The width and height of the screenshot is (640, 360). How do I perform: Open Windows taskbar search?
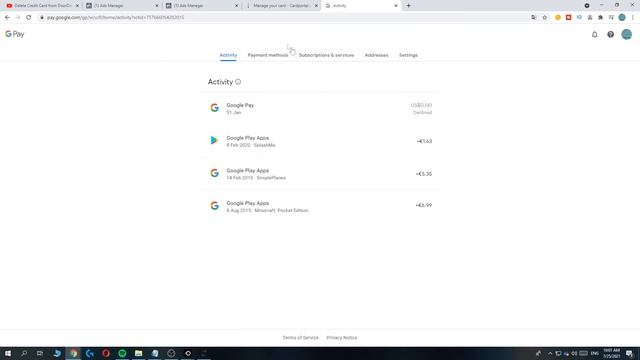[x=24, y=353]
